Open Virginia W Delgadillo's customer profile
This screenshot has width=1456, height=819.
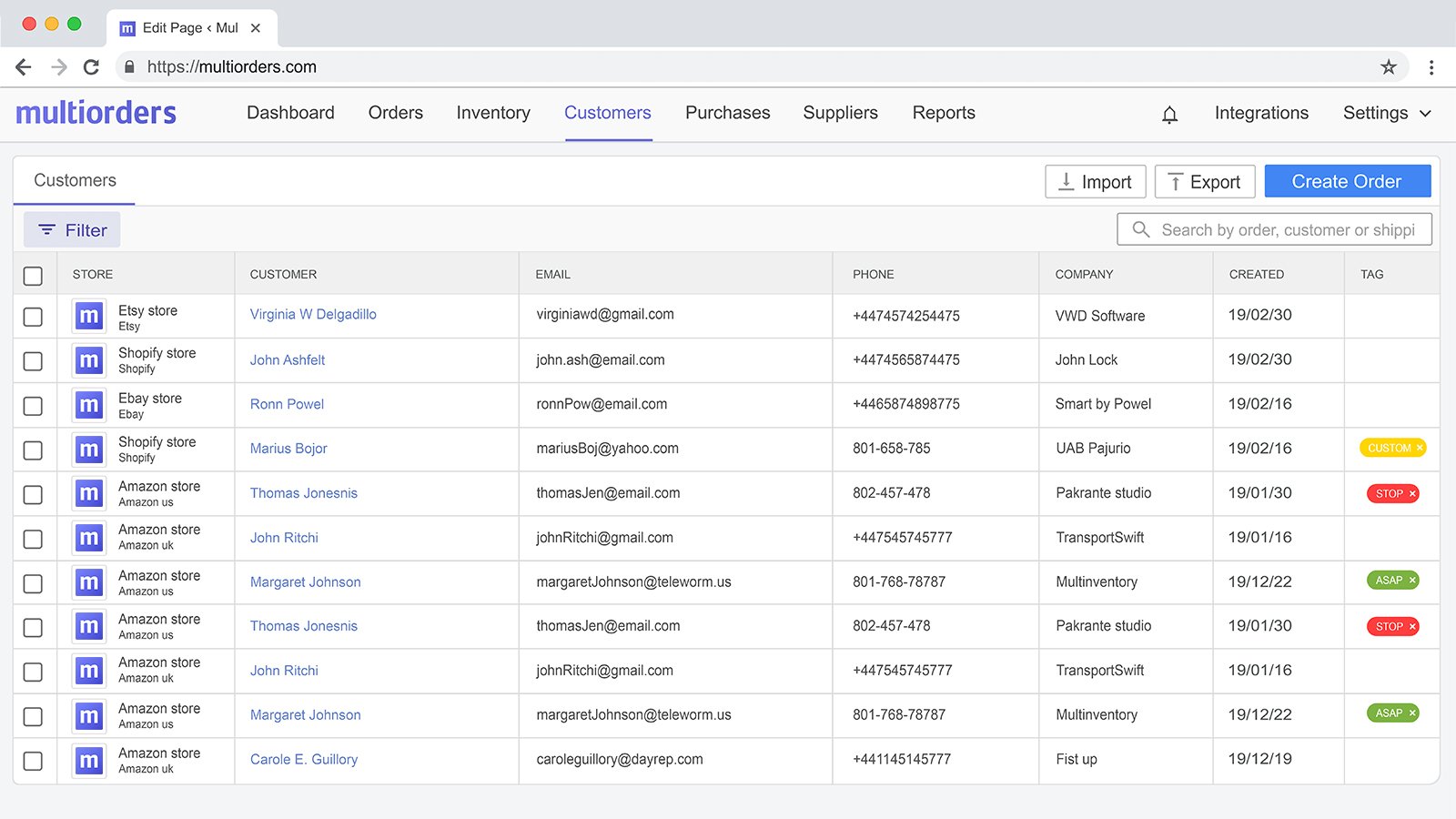(x=312, y=314)
